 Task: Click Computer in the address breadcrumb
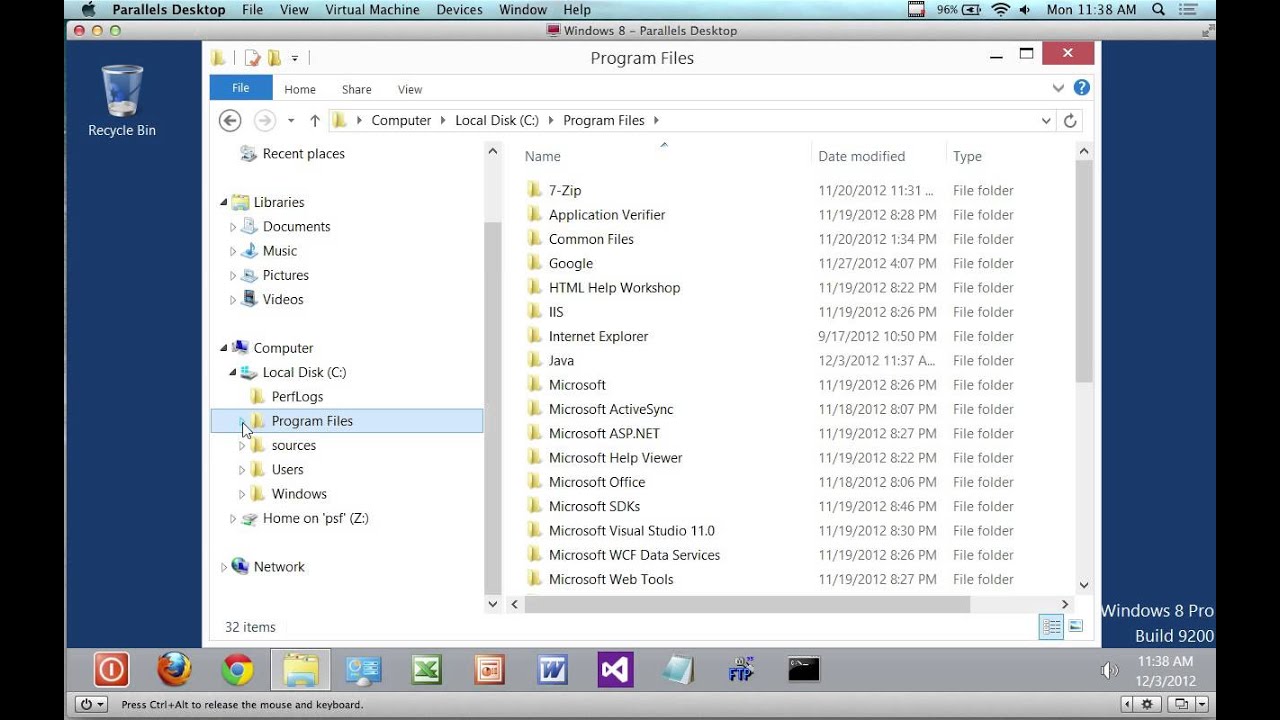point(401,120)
